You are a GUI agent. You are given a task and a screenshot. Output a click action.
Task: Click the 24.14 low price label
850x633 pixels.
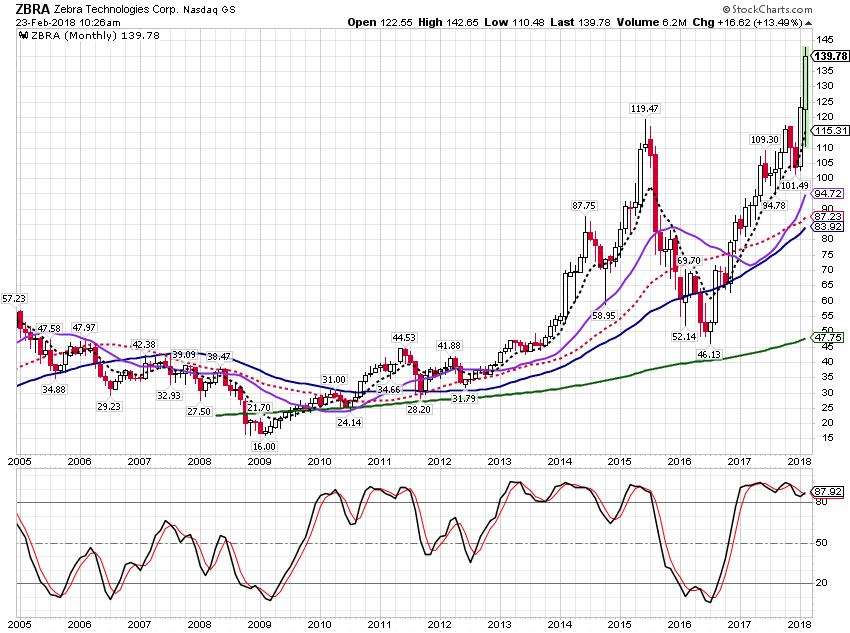point(349,422)
